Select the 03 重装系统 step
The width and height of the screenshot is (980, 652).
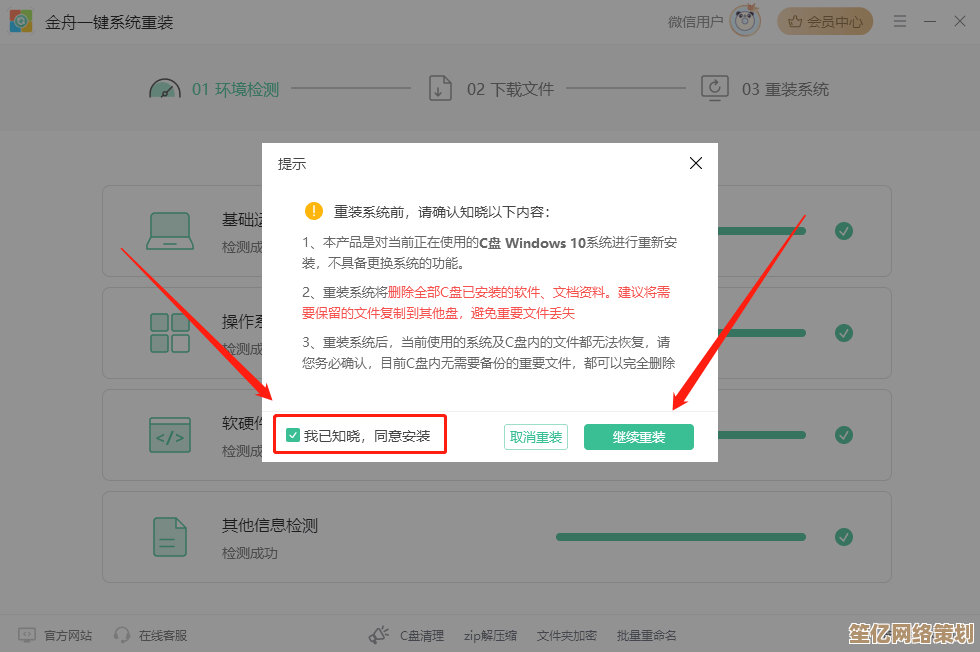pos(786,89)
